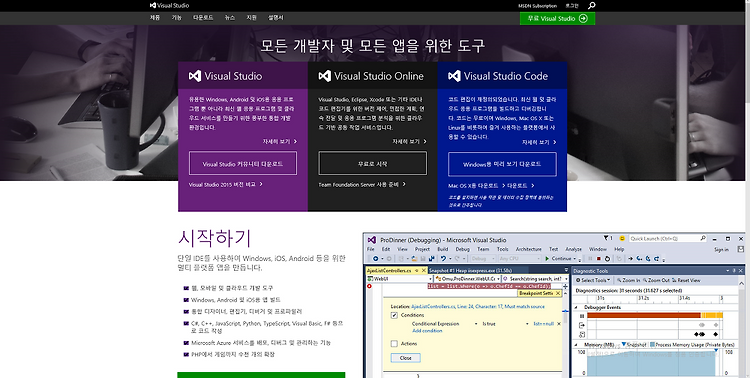
Task: Click the Visual Studio logo in site header
Action: pos(169,6)
